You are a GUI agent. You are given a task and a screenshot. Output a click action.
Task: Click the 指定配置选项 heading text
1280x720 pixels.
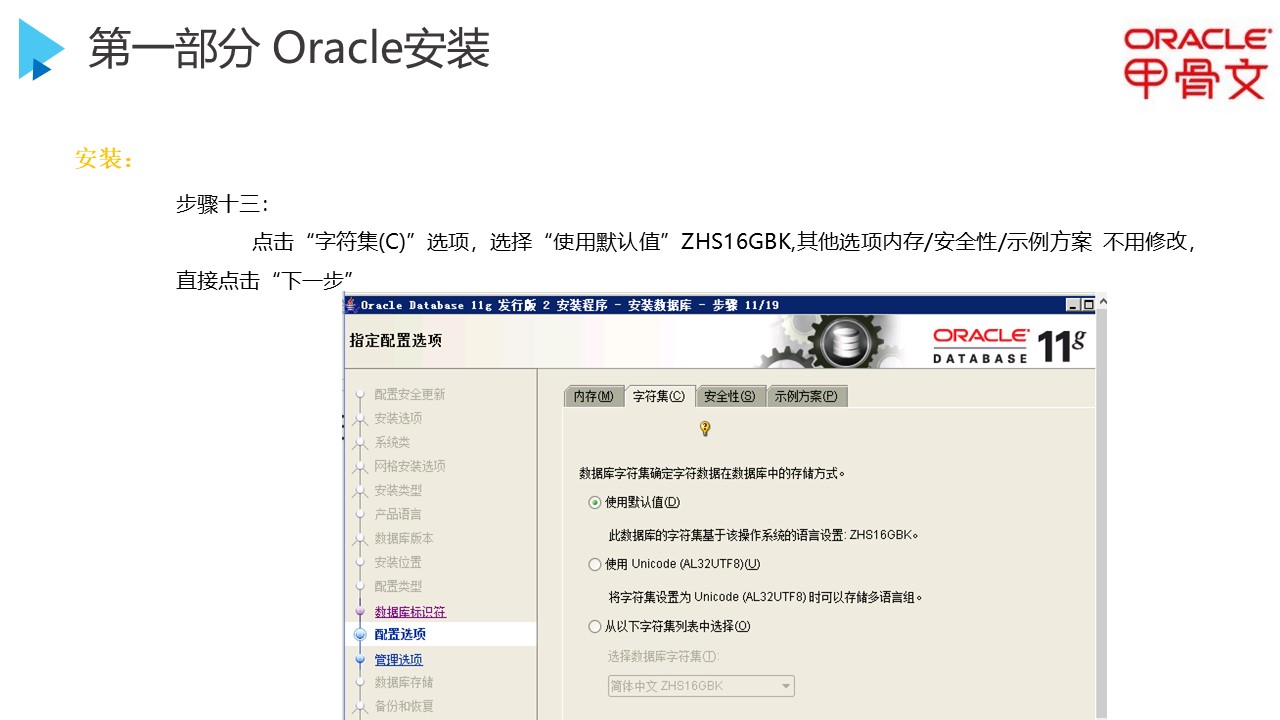[395, 340]
